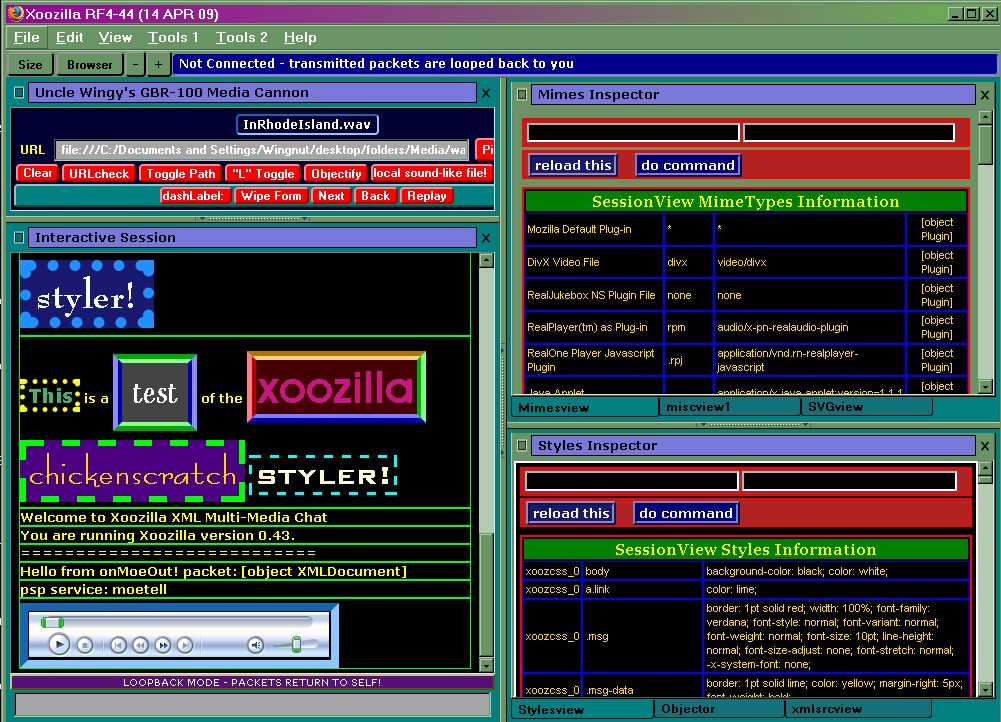
Task: Click the Toggle Path button
Action: [181, 173]
